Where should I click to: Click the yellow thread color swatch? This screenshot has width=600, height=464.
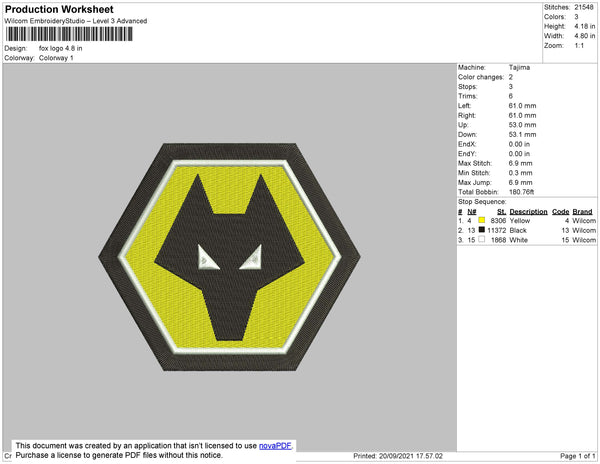[481, 220]
